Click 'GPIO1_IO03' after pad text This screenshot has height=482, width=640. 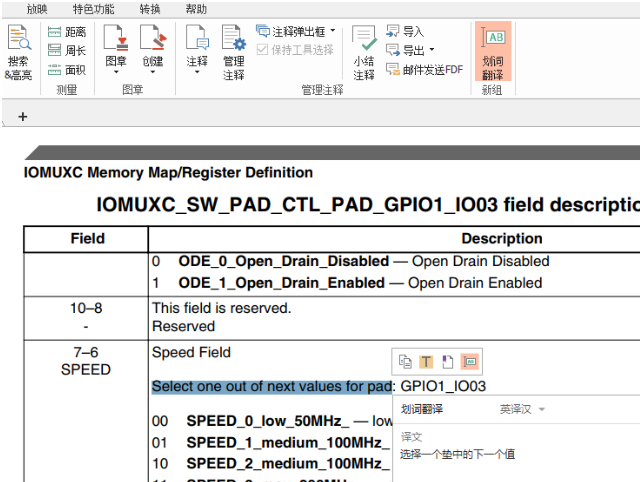(443, 386)
